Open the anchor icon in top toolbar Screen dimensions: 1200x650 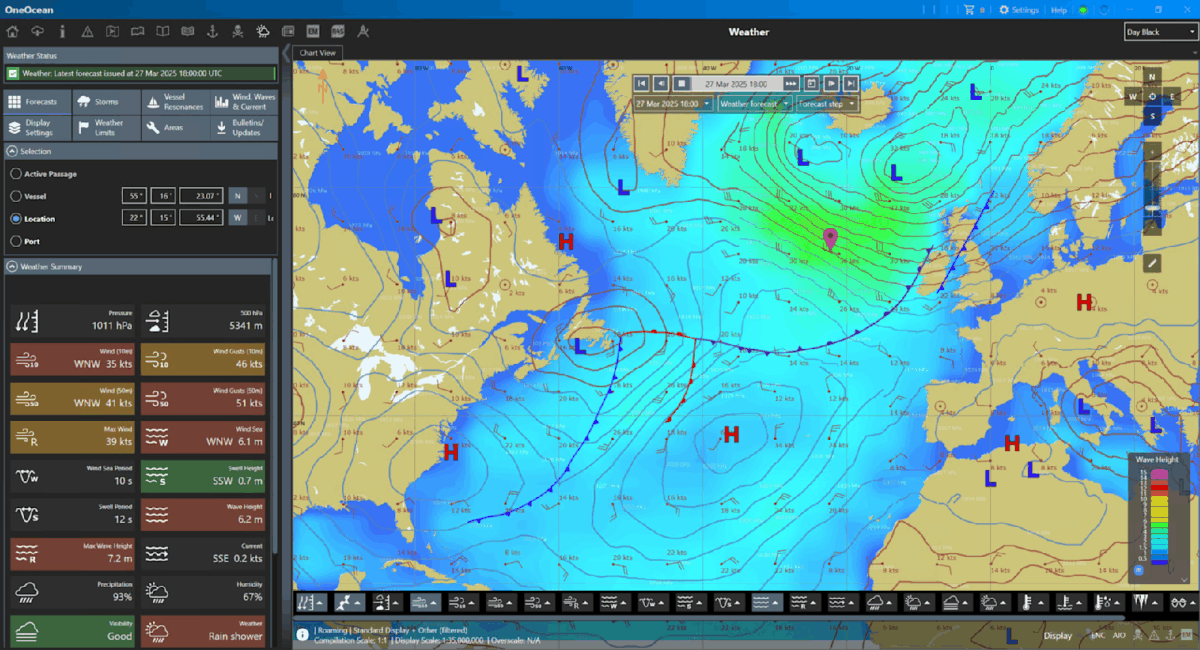[x=211, y=32]
